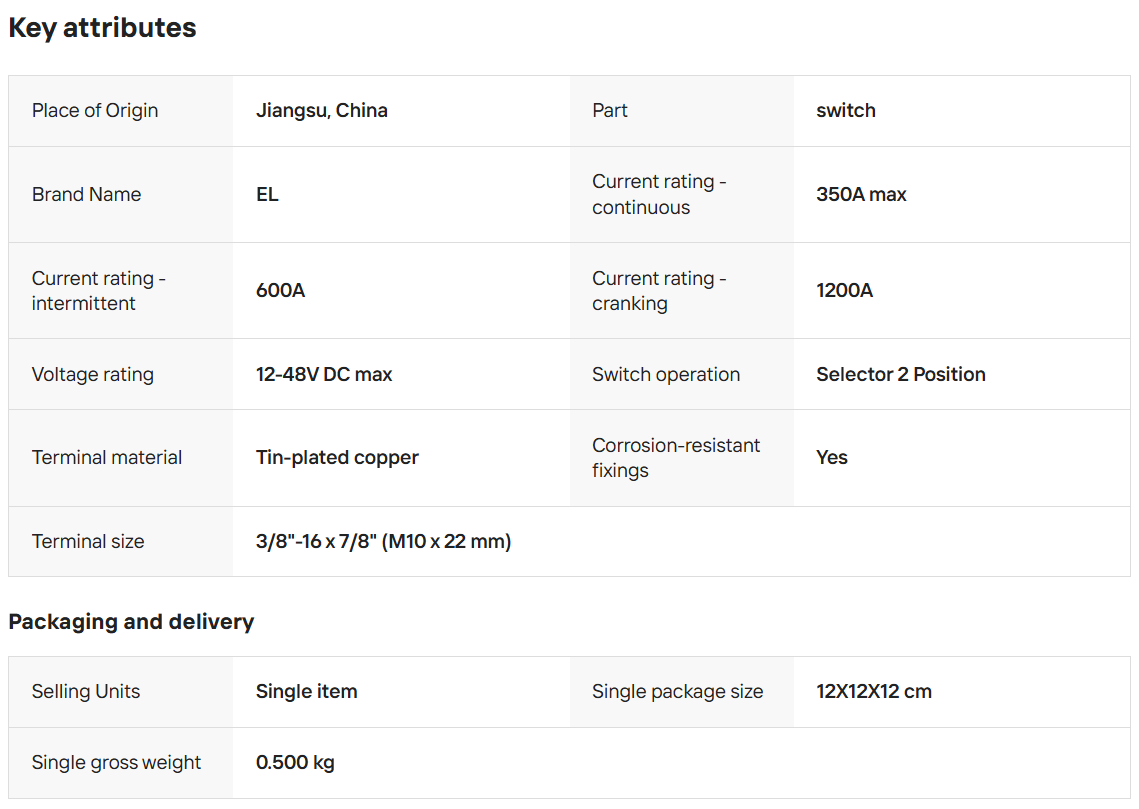Click the 350A max value

click(861, 195)
